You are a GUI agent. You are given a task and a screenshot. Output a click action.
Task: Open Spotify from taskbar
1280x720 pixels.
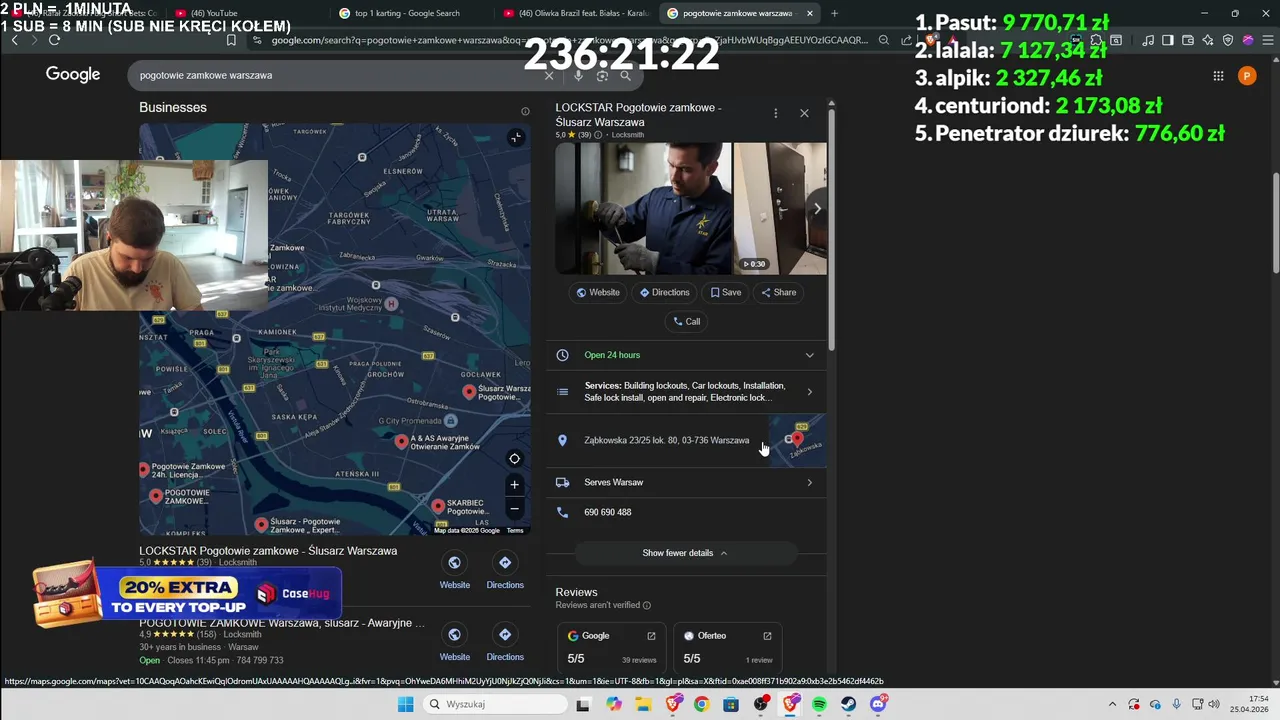(x=819, y=705)
